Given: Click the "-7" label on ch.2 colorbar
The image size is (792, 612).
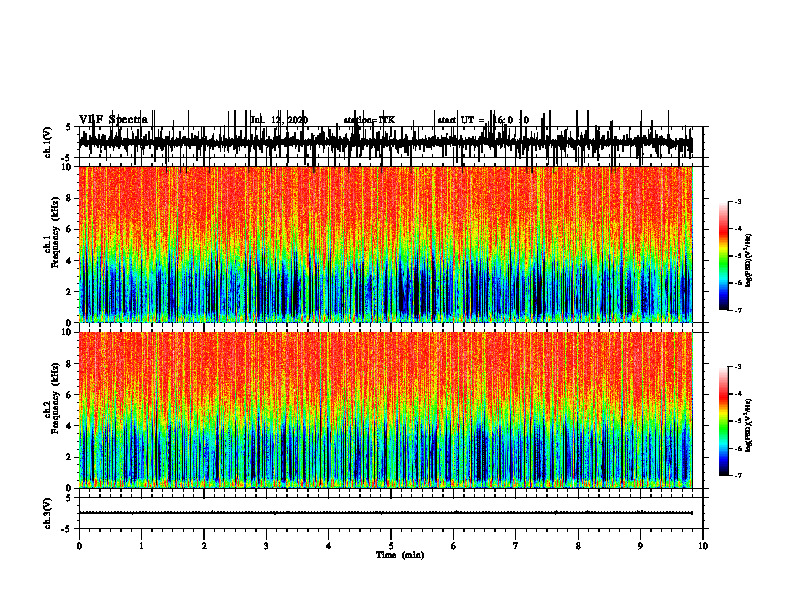Looking at the screenshot, I should (x=738, y=475).
